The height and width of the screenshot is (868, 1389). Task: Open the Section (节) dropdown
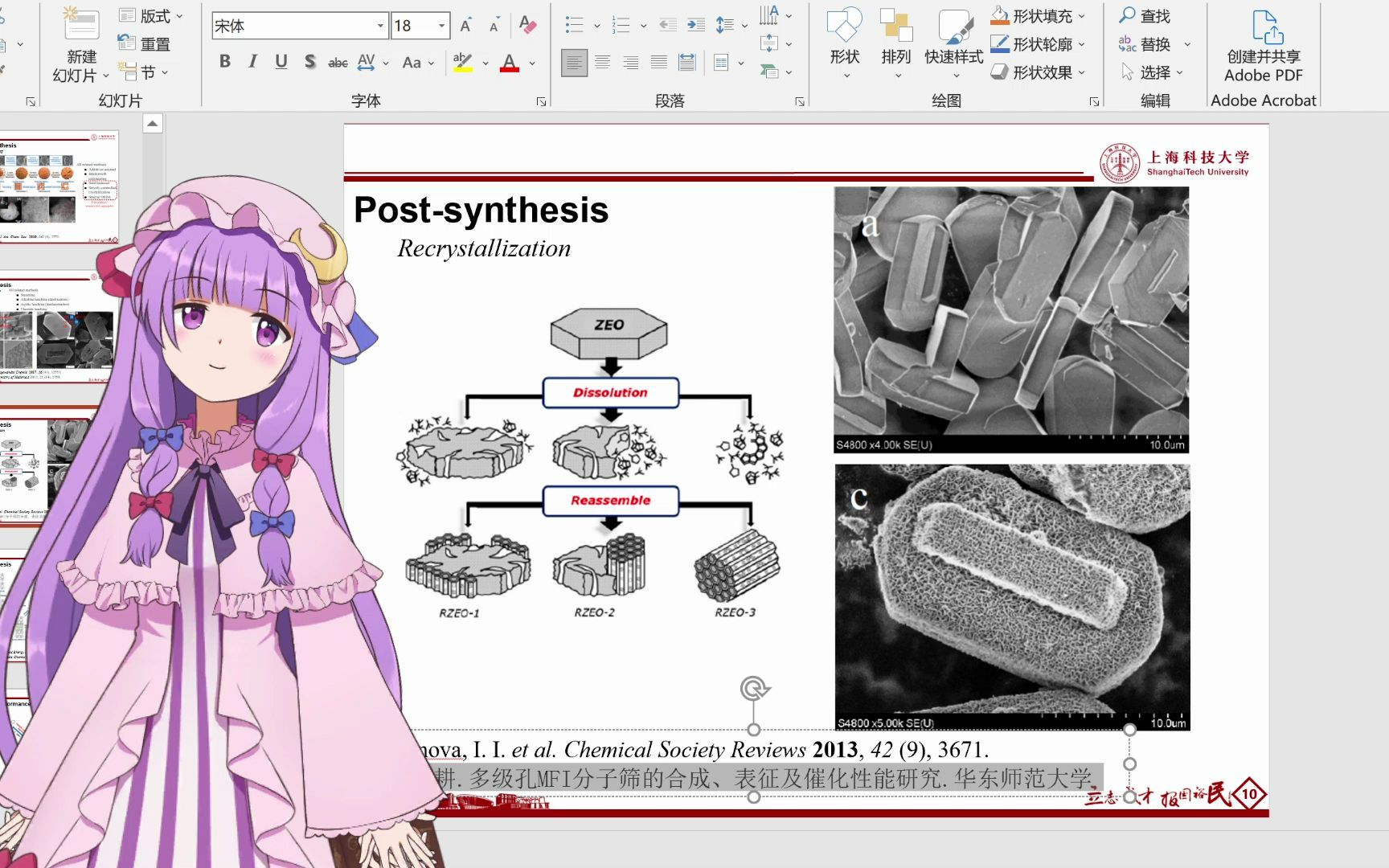[144, 72]
